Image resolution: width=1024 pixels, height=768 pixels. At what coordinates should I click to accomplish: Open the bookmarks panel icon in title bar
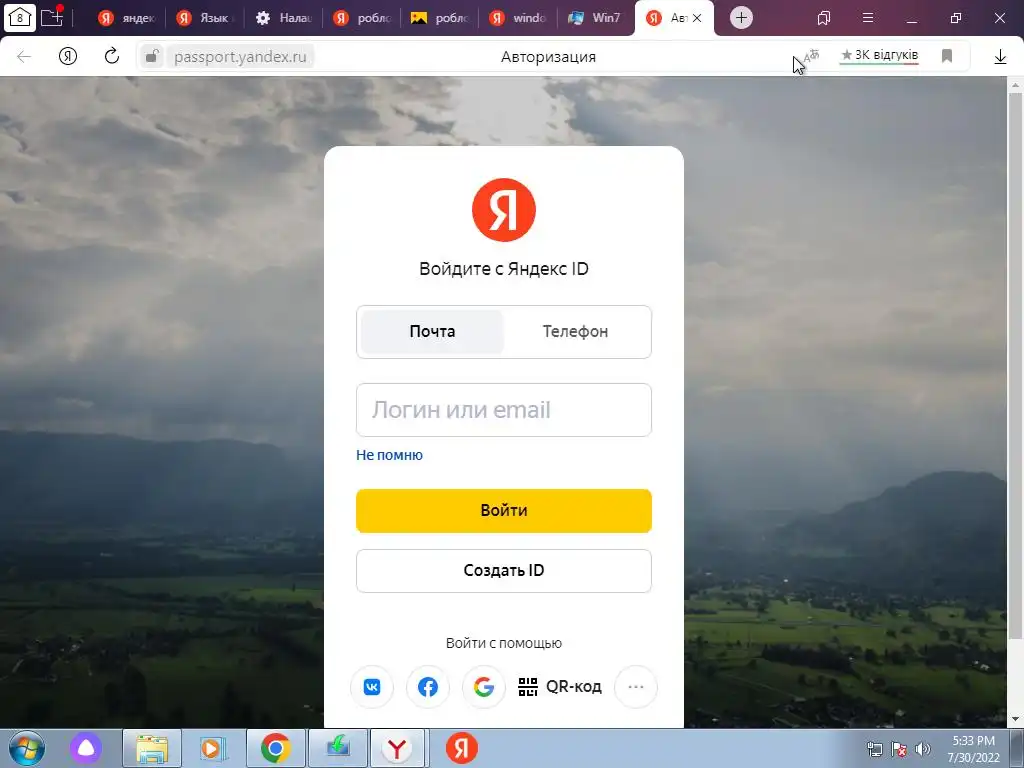click(x=824, y=18)
